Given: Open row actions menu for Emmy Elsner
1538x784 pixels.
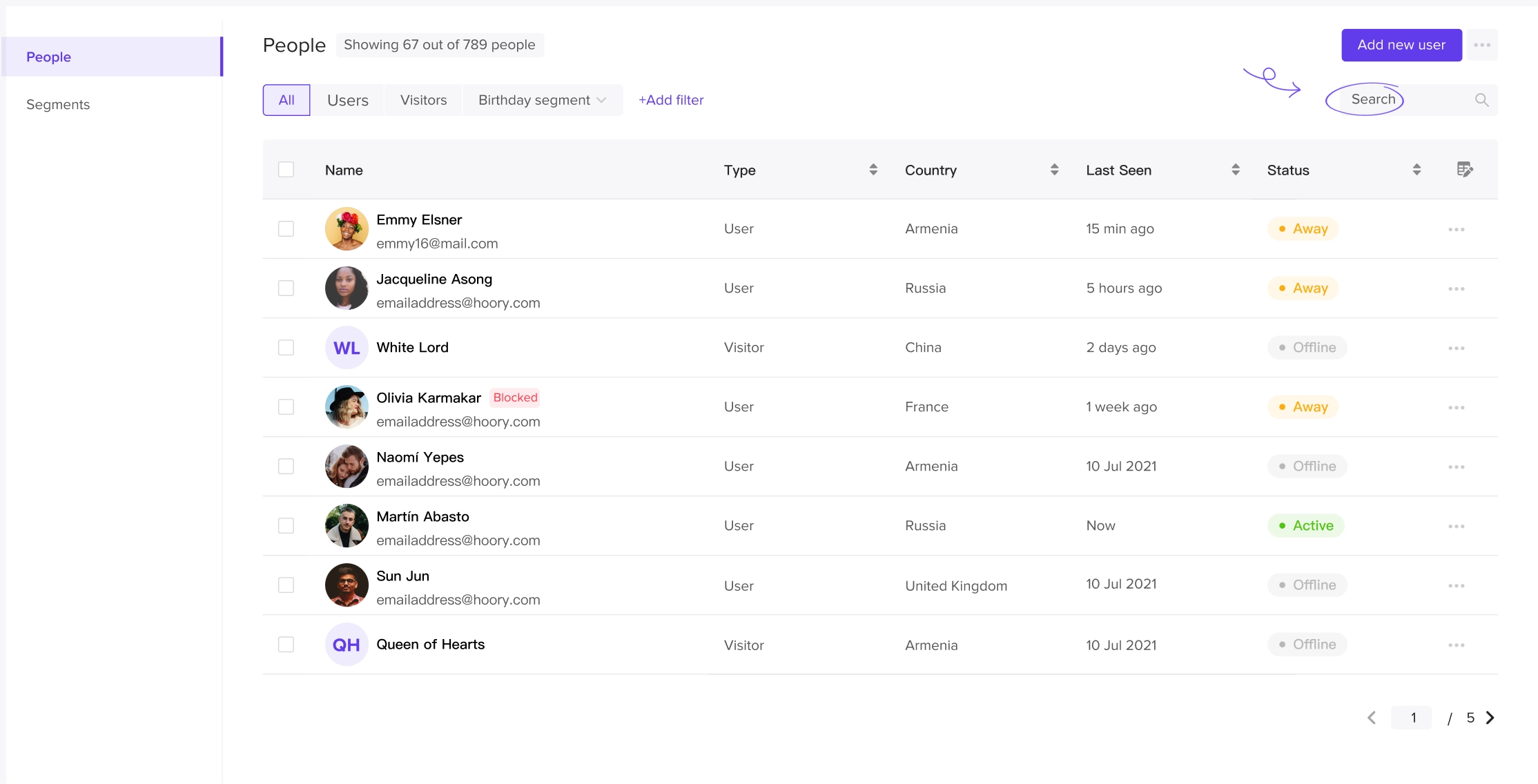Looking at the screenshot, I should pyautogui.click(x=1457, y=229).
